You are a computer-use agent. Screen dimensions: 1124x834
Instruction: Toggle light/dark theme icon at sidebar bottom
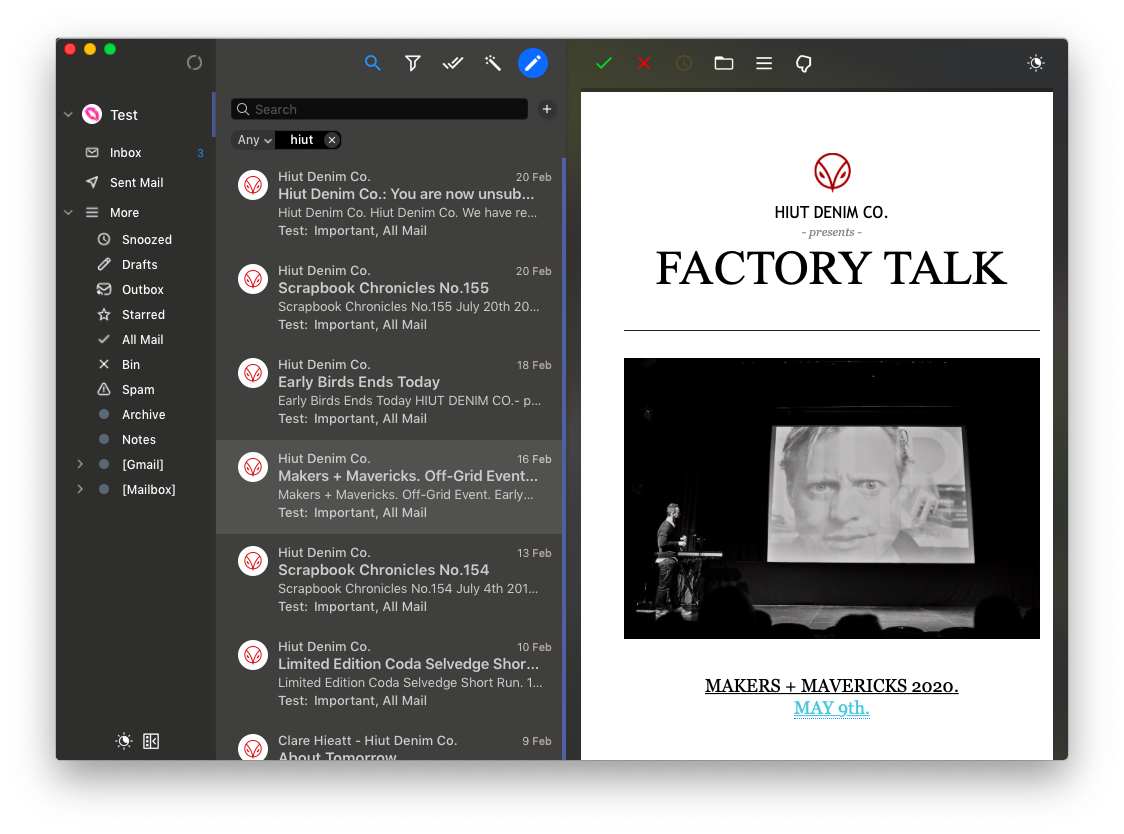124,741
